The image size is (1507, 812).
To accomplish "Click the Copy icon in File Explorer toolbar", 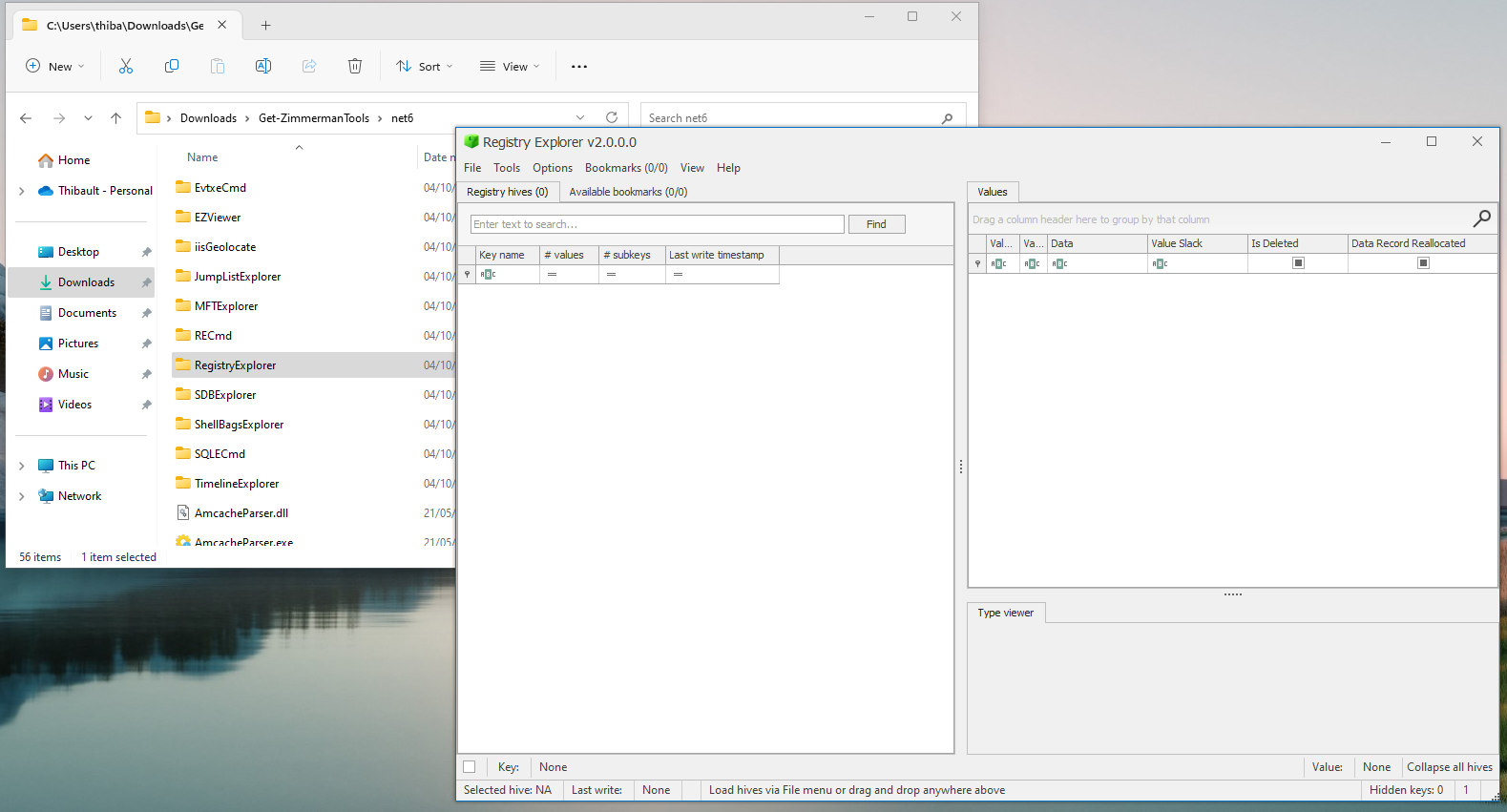I will [x=172, y=66].
